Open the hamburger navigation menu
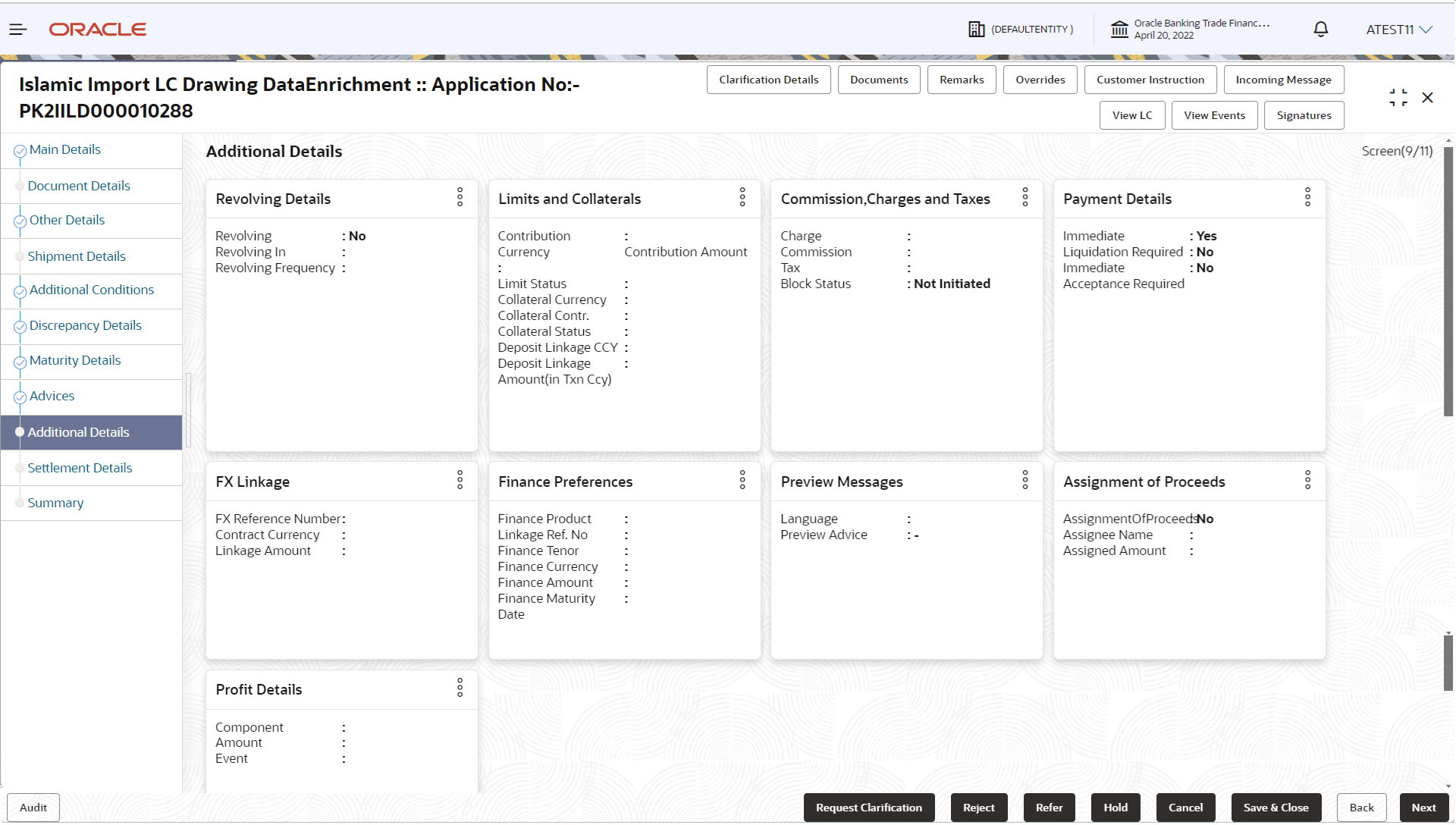 pyautogui.click(x=18, y=30)
